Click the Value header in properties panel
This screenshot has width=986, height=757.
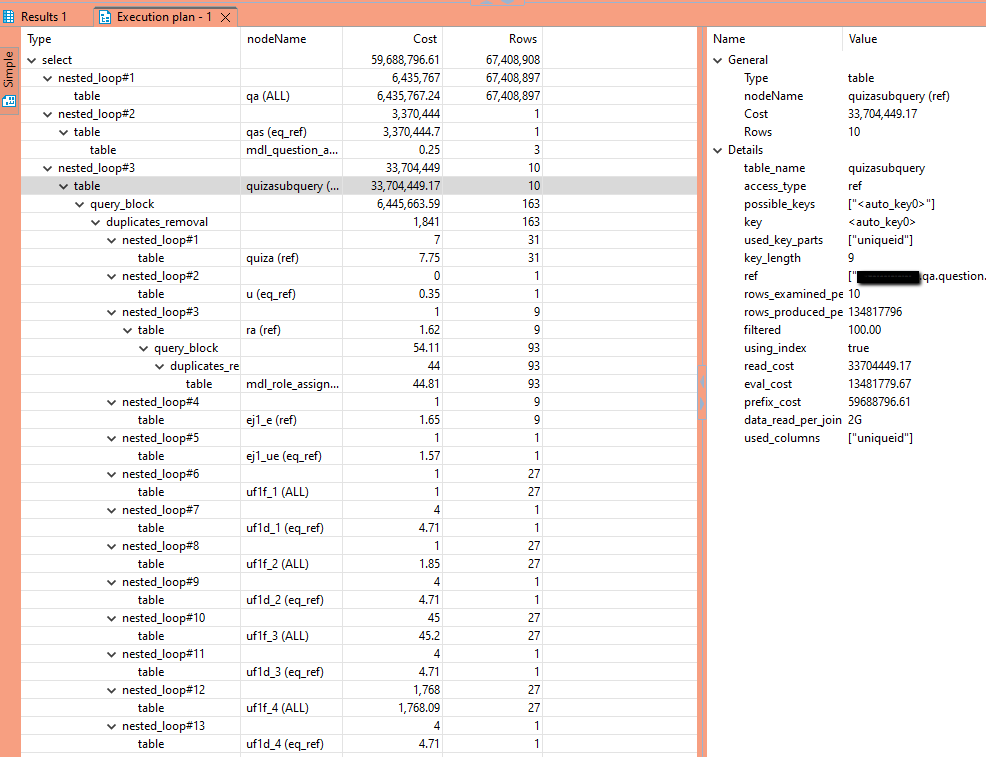[862, 39]
